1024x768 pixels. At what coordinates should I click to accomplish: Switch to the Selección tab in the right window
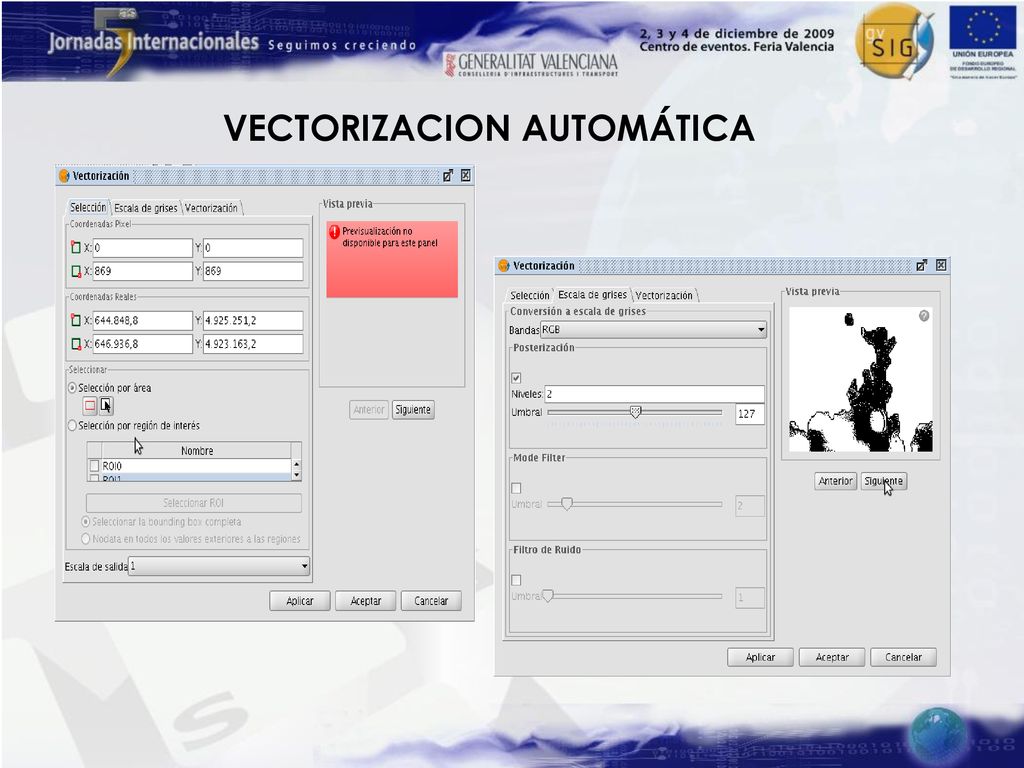point(530,296)
